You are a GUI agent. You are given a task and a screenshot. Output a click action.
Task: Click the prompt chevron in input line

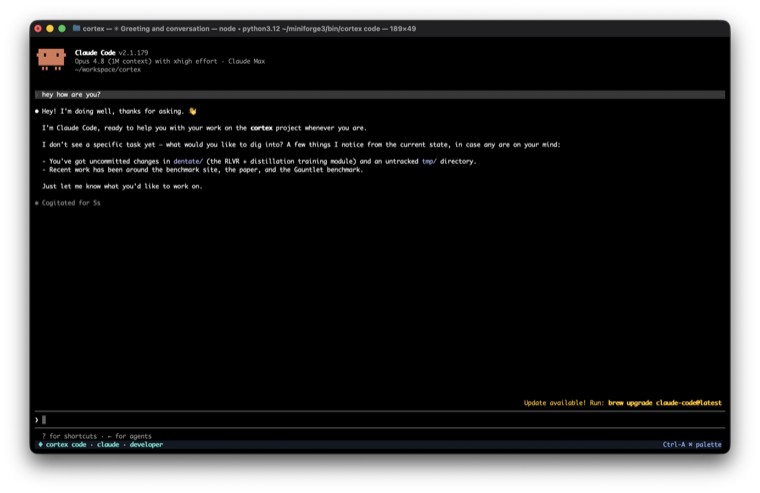coord(36,420)
